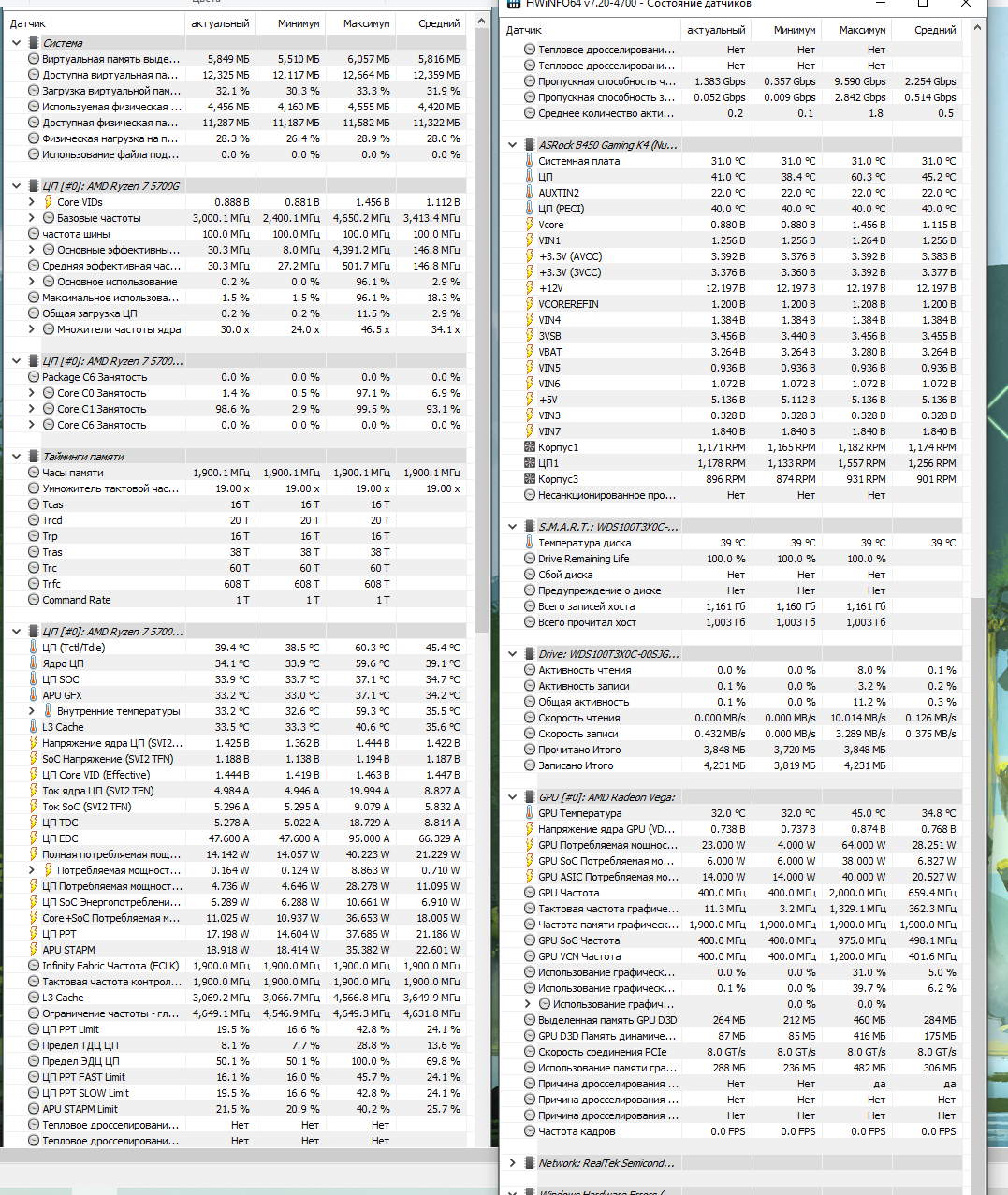Select the Tcas timing row
The height and width of the screenshot is (1195, 1008).
234,504
